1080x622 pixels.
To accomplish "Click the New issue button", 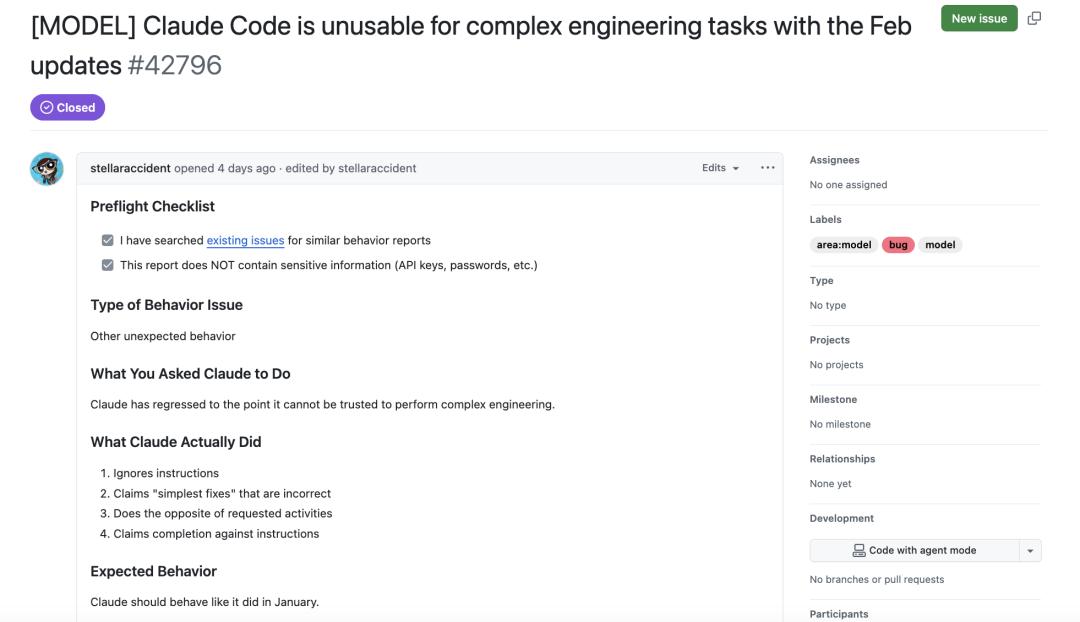I will point(978,18).
